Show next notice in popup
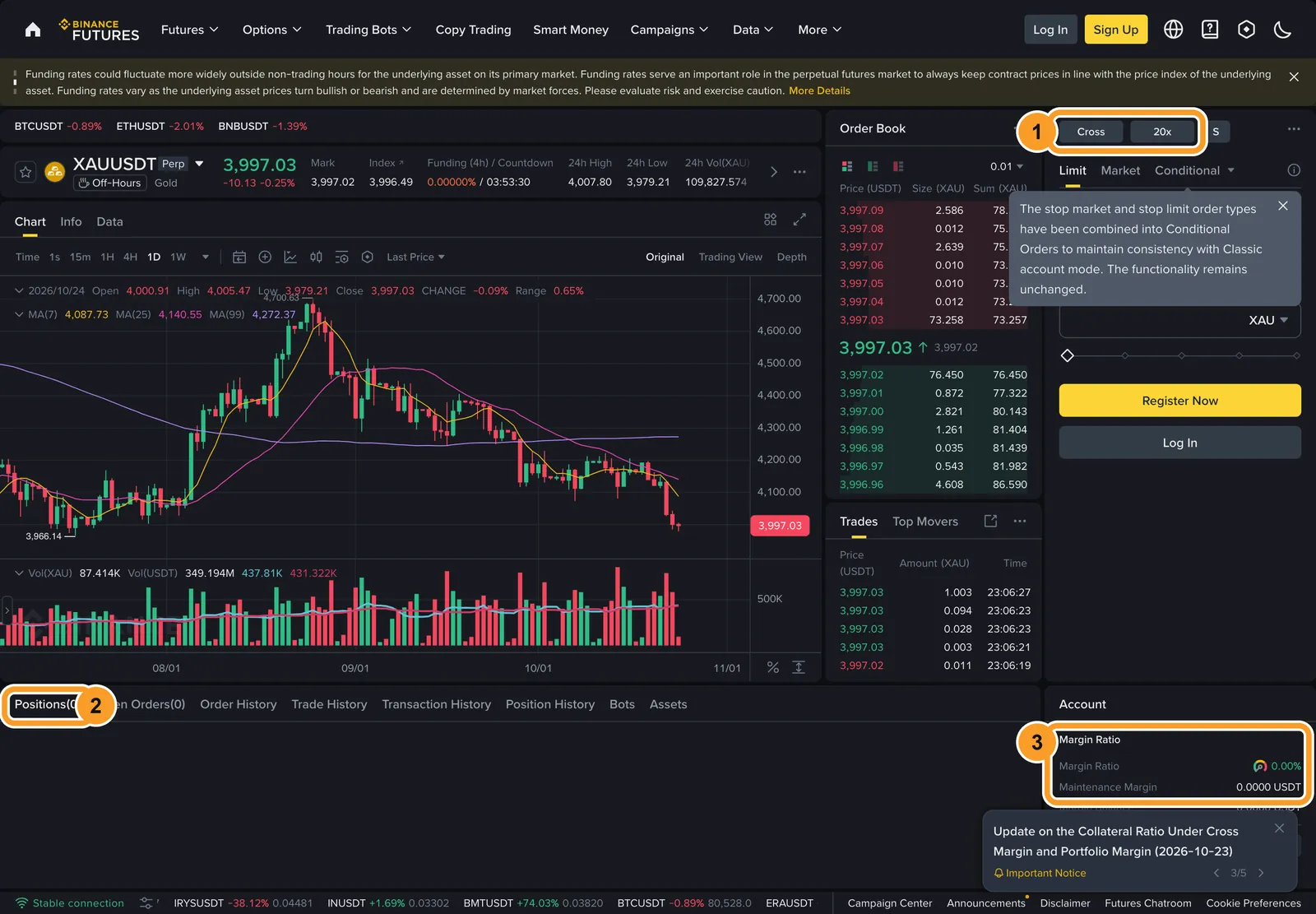This screenshot has height=914, width=1316. pos(1261,873)
